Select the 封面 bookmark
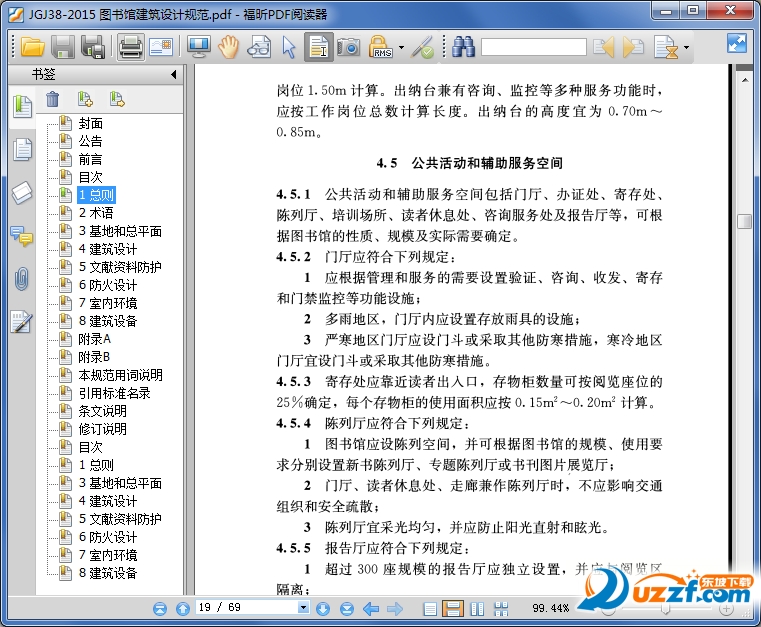Screen dimensions: 761x627 (90, 123)
